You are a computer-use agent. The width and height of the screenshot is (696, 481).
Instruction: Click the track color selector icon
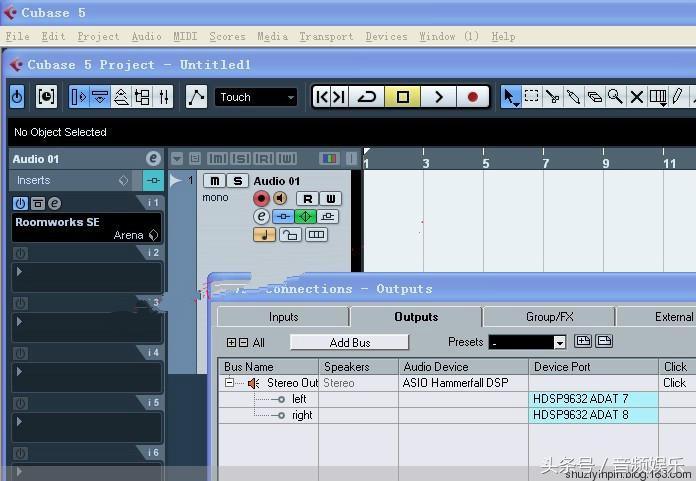point(329,158)
